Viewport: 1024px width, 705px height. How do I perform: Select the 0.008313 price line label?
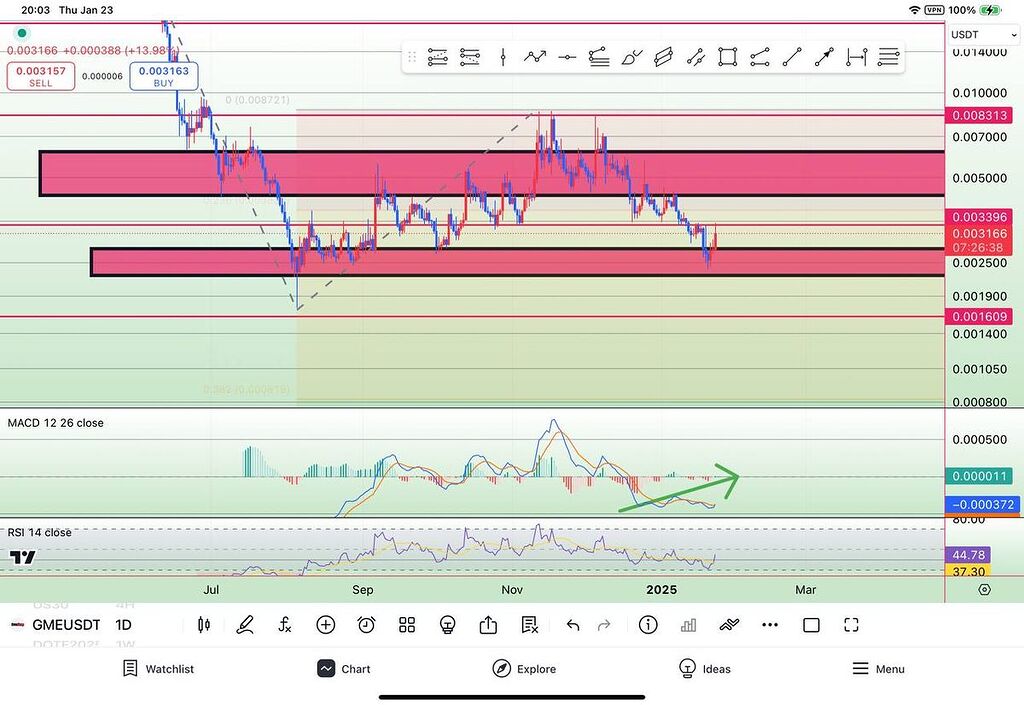pyautogui.click(x=978, y=116)
